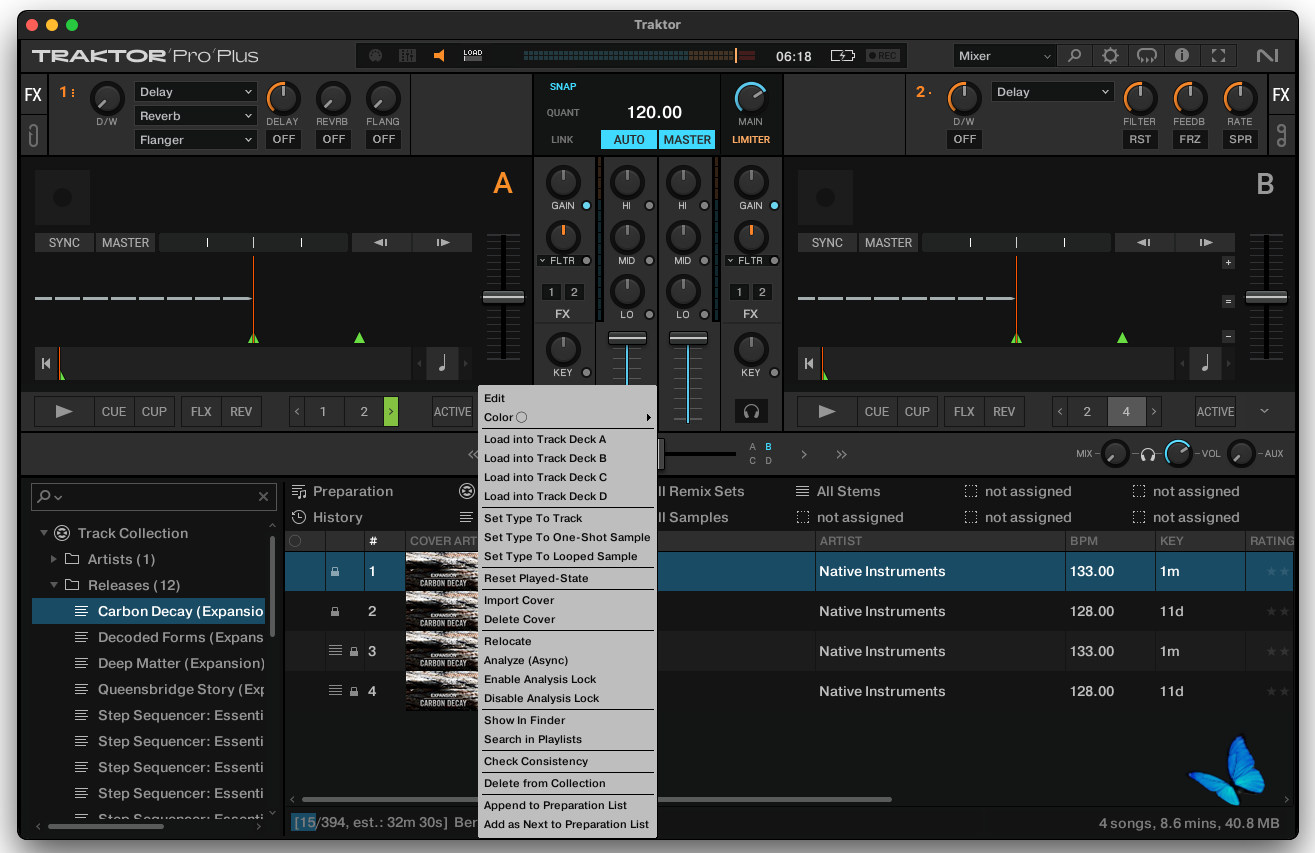Click the magnifier icon in the header
This screenshot has height=853, width=1315.
(1074, 56)
